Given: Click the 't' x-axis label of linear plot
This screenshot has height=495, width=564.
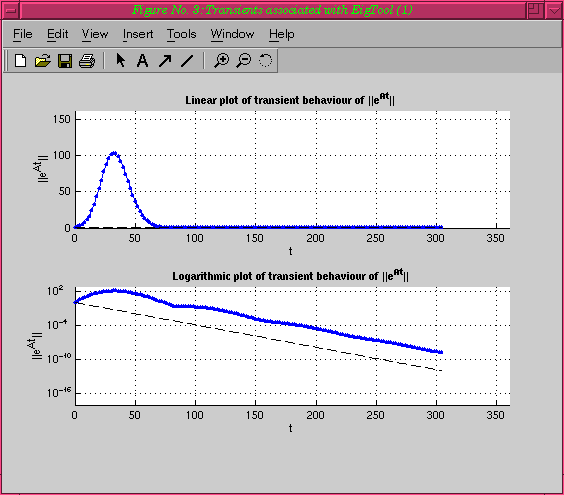Looking at the screenshot, I should pos(290,251).
